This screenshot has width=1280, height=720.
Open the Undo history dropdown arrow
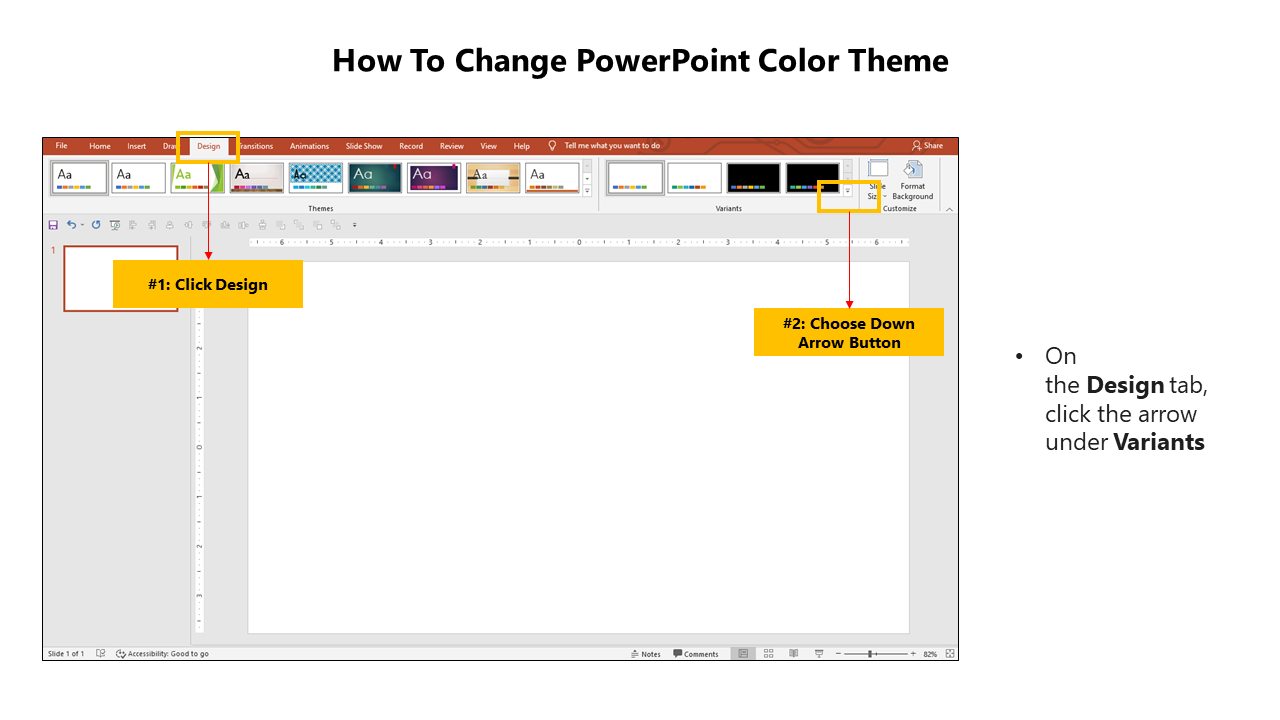point(82,225)
